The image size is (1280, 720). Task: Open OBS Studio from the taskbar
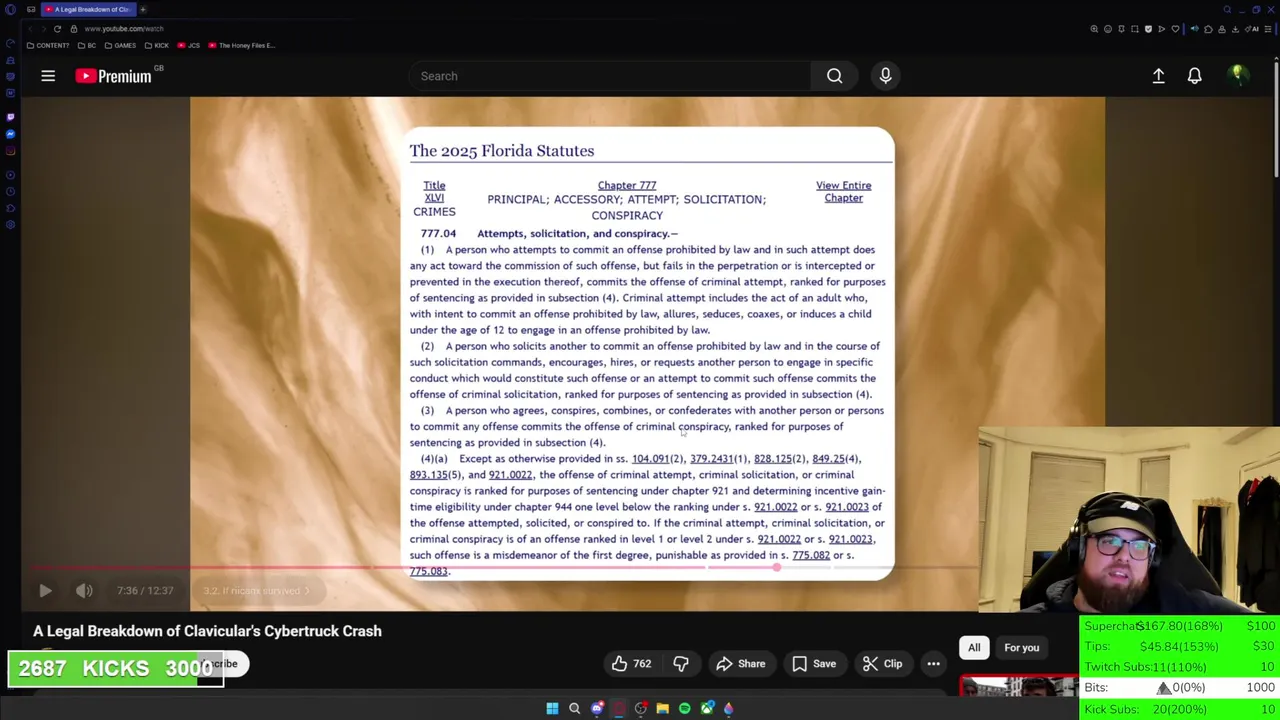click(x=641, y=708)
